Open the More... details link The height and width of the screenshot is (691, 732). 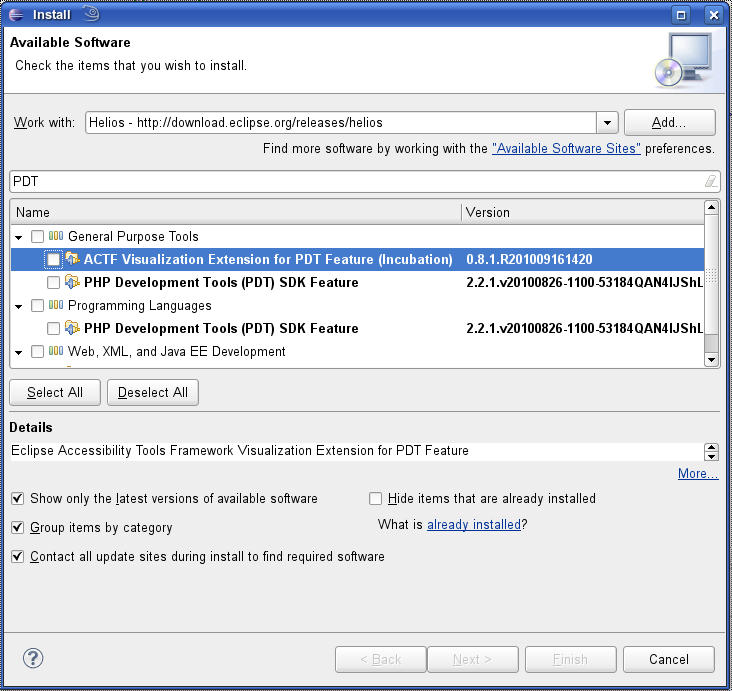[698, 473]
